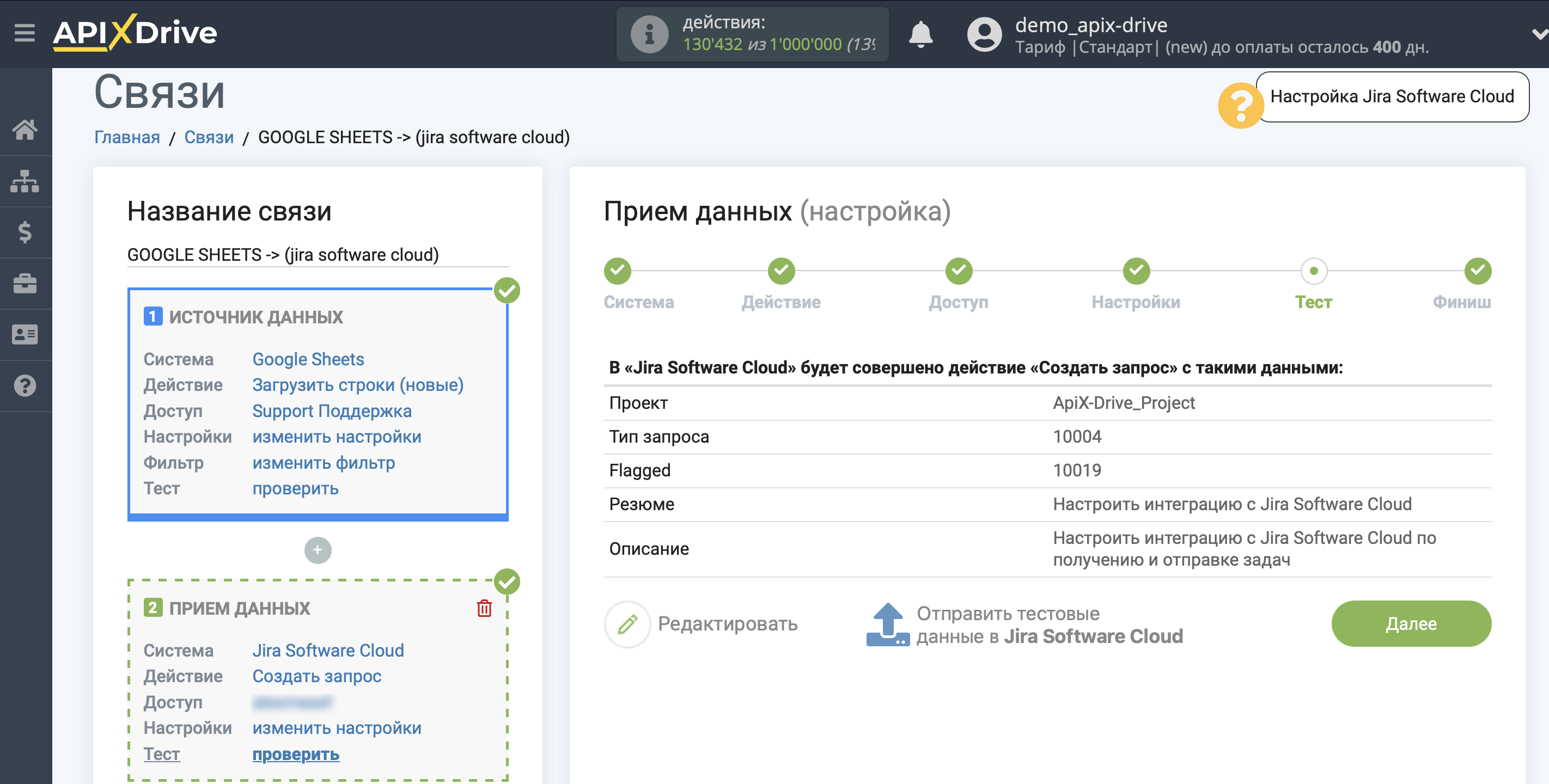
Task: Click the orange help question mark bubble
Action: (x=1240, y=105)
